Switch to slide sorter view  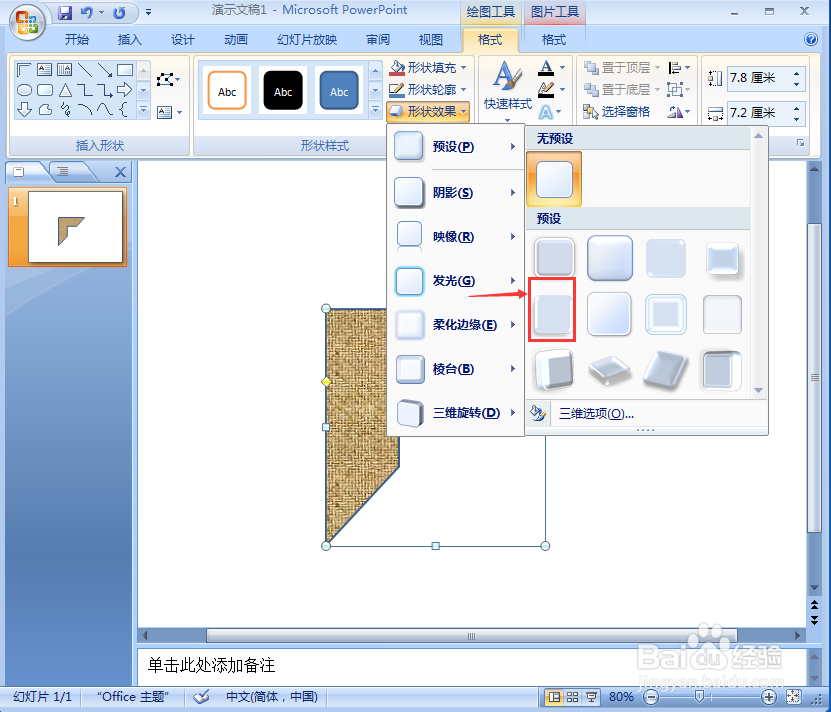click(x=572, y=697)
